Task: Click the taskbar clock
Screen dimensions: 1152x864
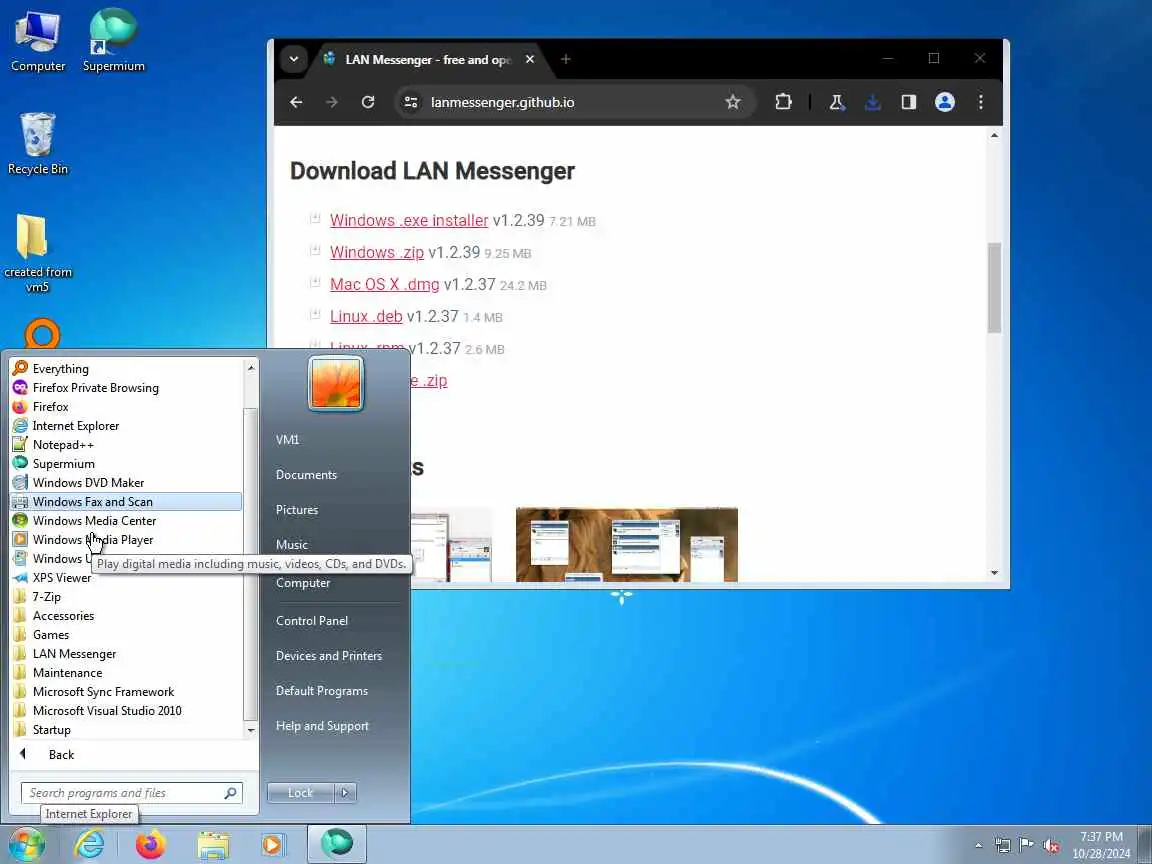Action: [1101, 845]
